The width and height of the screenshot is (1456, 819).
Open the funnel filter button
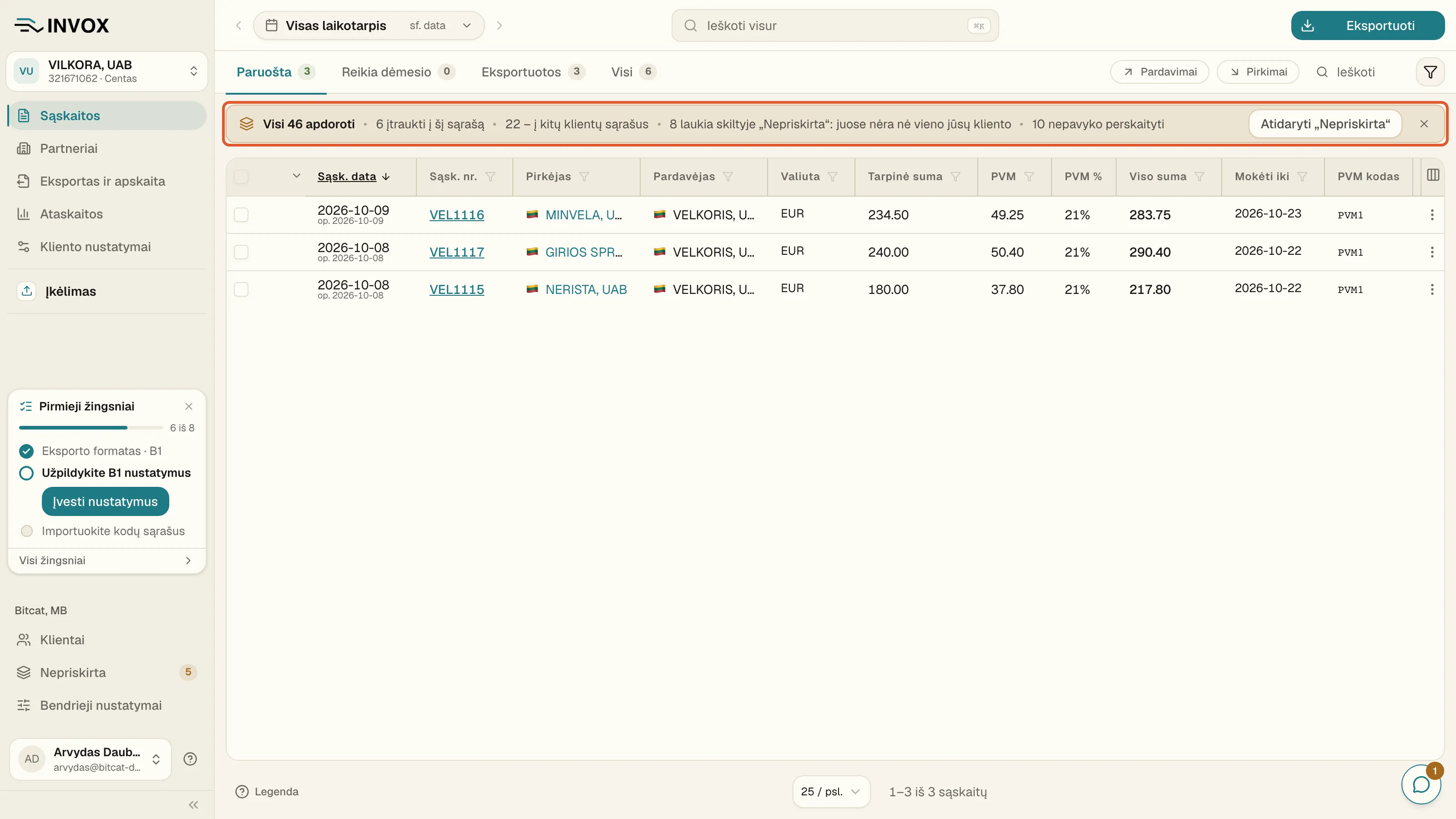(x=1430, y=72)
